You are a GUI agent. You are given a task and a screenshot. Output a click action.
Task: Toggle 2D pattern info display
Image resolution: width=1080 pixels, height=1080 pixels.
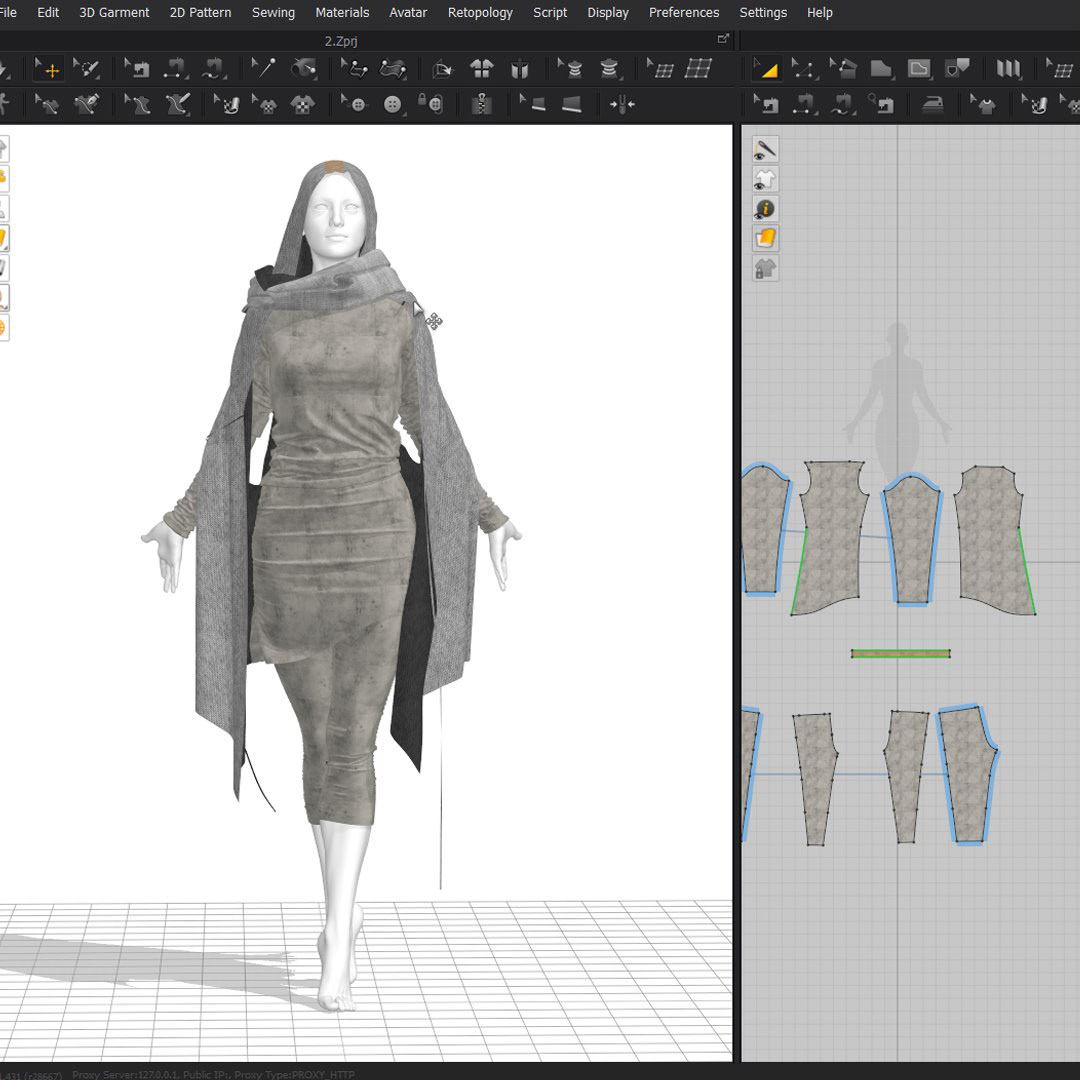tap(765, 209)
